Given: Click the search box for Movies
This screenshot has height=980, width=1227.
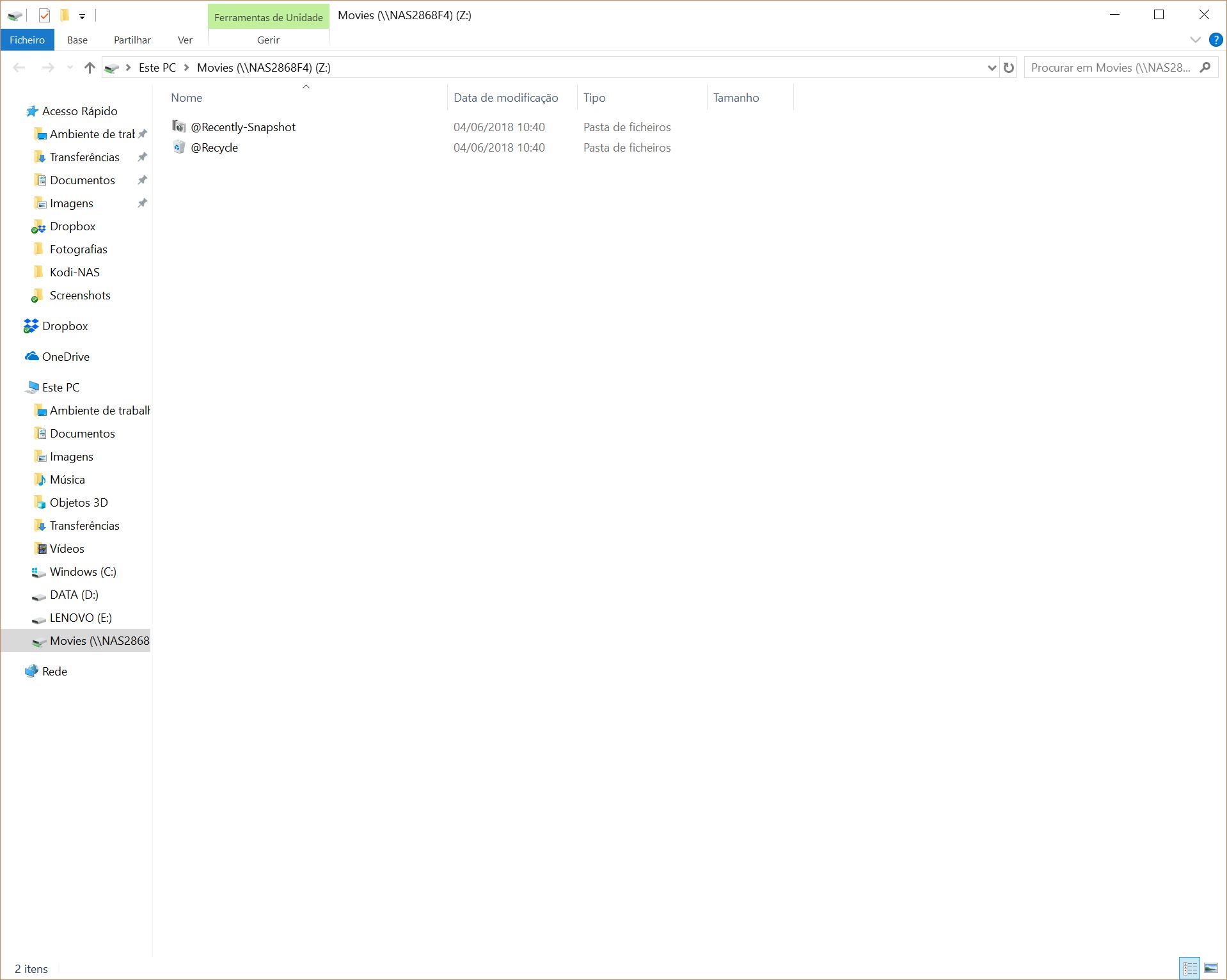Looking at the screenshot, I should (1111, 68).
